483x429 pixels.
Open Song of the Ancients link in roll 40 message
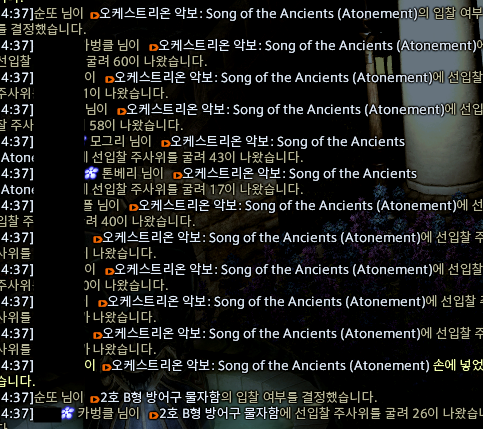pos(297,206)
